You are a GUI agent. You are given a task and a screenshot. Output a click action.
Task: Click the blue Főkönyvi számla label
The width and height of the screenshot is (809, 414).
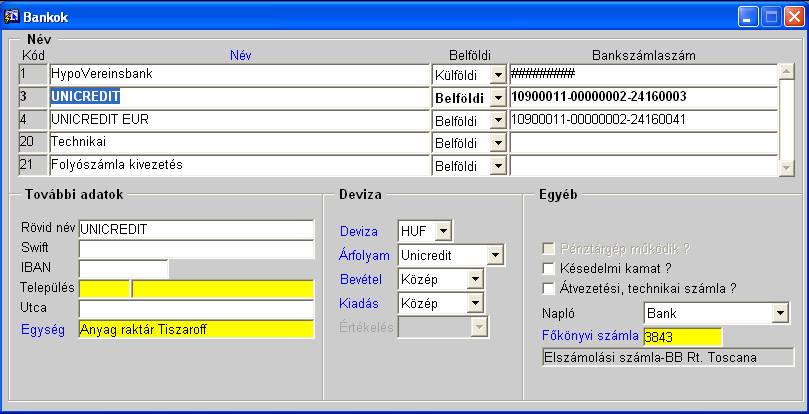[590, 336]
